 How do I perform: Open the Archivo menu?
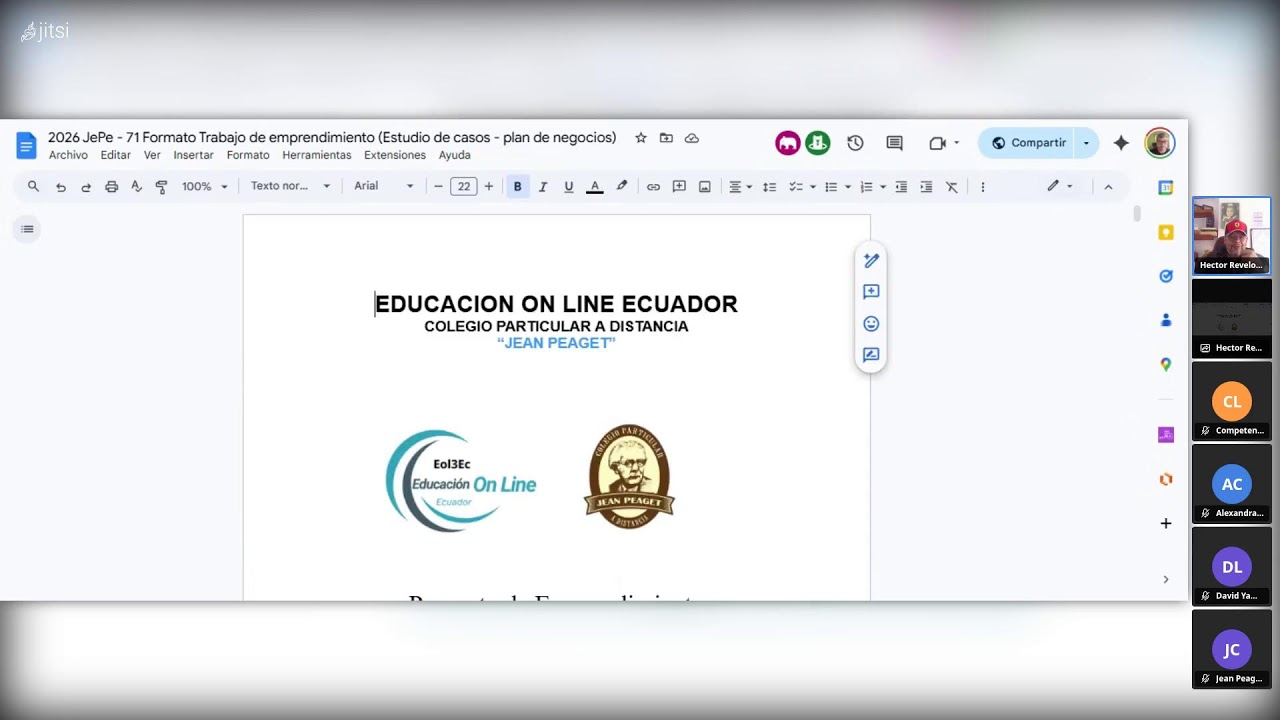click(68, 156)
